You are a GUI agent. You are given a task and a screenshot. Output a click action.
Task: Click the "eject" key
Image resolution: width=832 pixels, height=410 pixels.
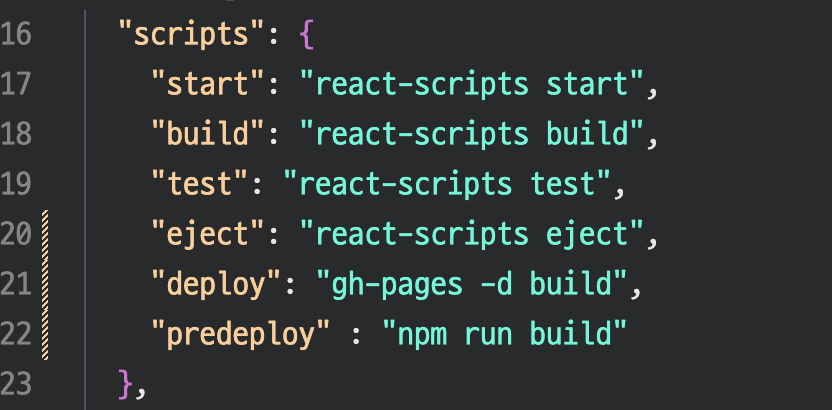coord(207,234)
